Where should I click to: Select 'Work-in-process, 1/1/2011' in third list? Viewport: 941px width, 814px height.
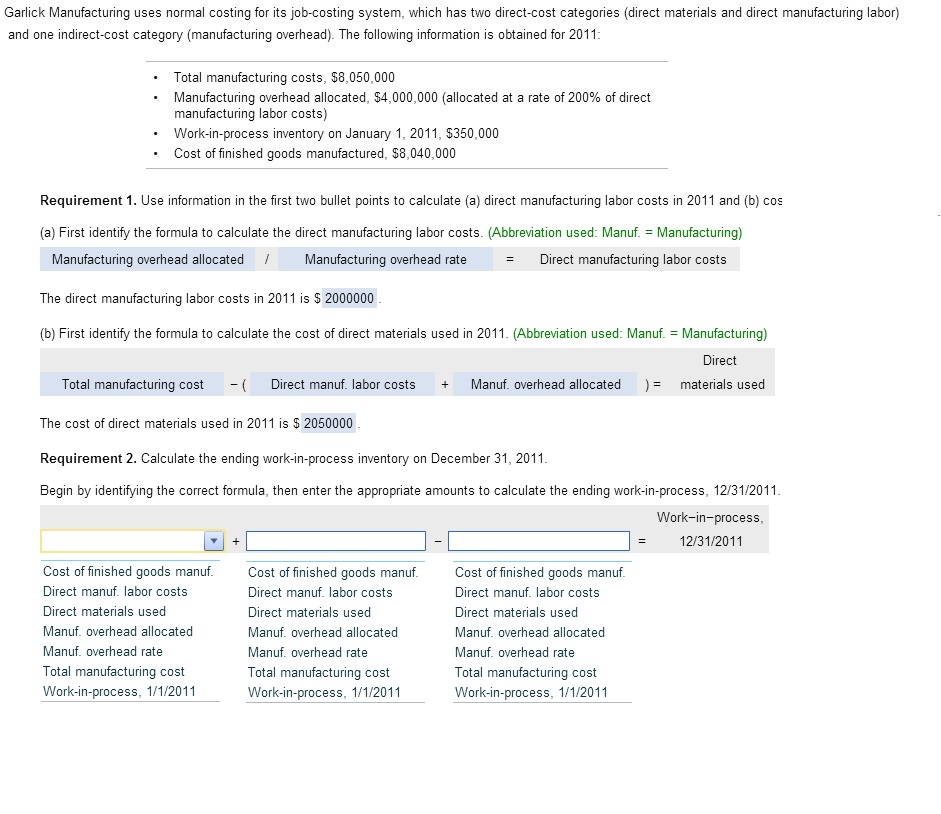[531, 693]
